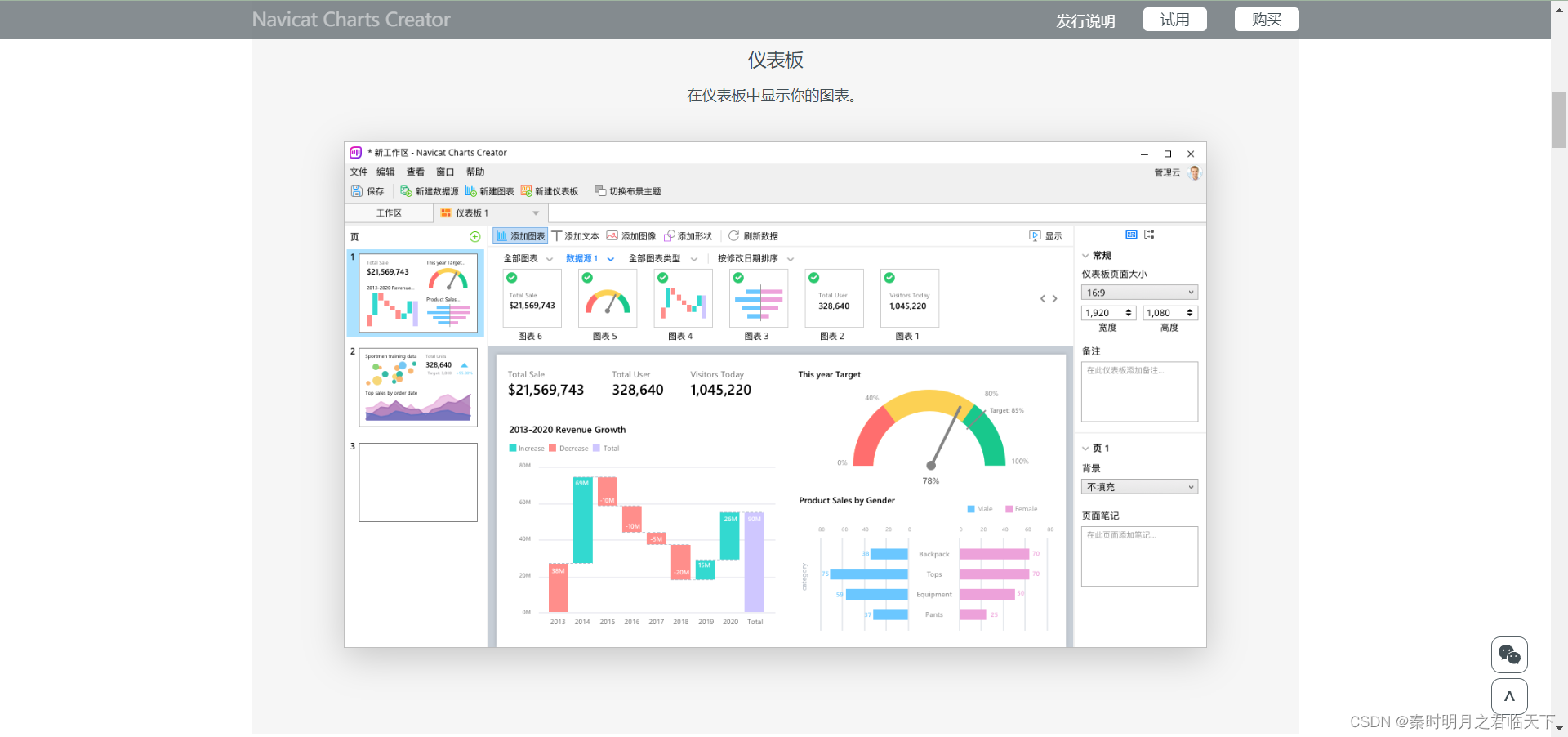Toggle the green checkmark on 图表 6

[x=512, y=278]
